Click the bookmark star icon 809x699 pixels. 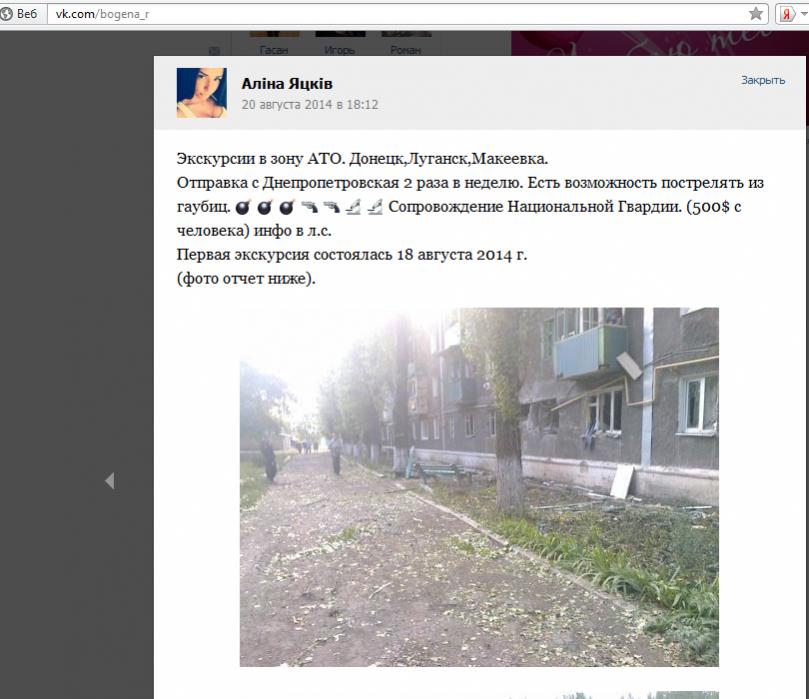(756, 14)
